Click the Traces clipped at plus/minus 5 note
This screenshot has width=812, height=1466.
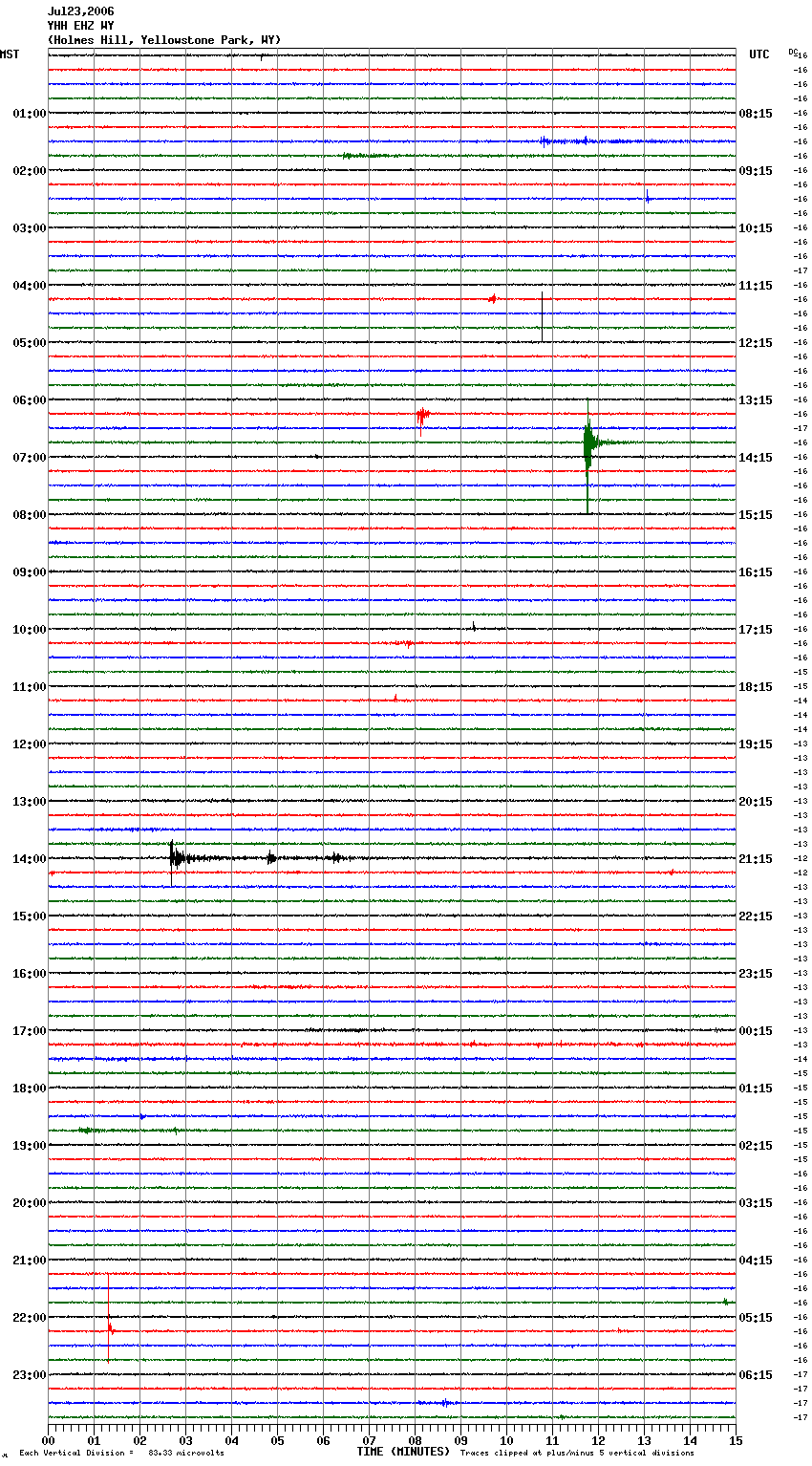click(x=577, y=1454)
